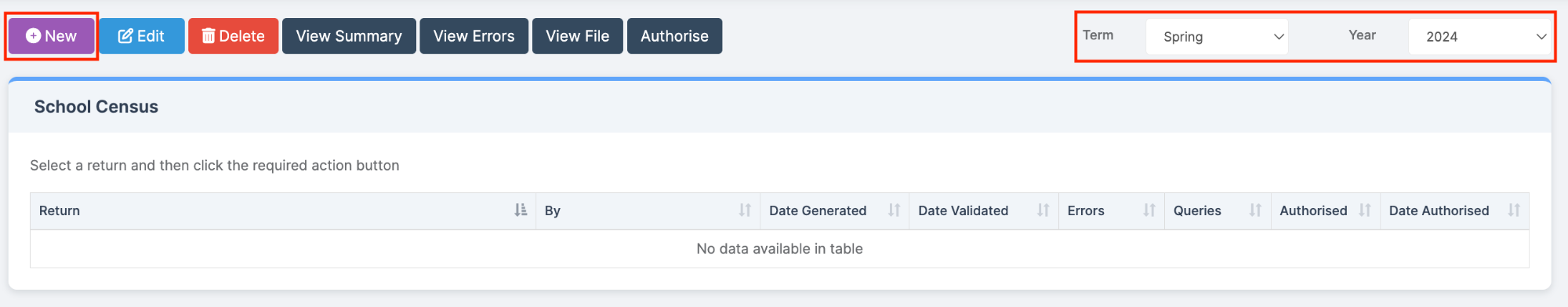Image resolution: width=1568 pixels, height=307 pixels.
Task: Sort table by Date Validated arrows
Action: point(1043,210)
